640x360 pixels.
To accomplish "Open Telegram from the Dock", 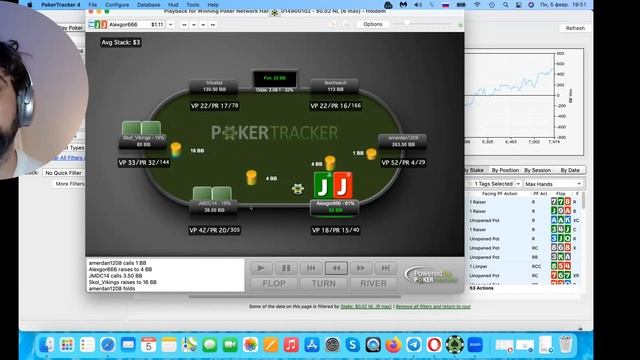I will 413,345.
